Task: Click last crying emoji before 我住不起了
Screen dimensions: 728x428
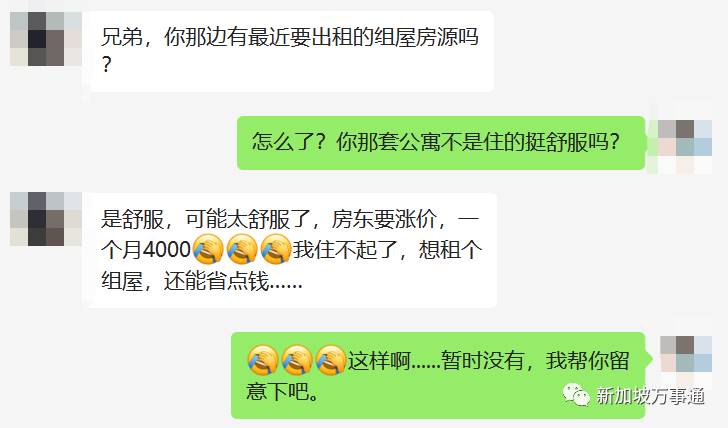Action: point(276,250)
